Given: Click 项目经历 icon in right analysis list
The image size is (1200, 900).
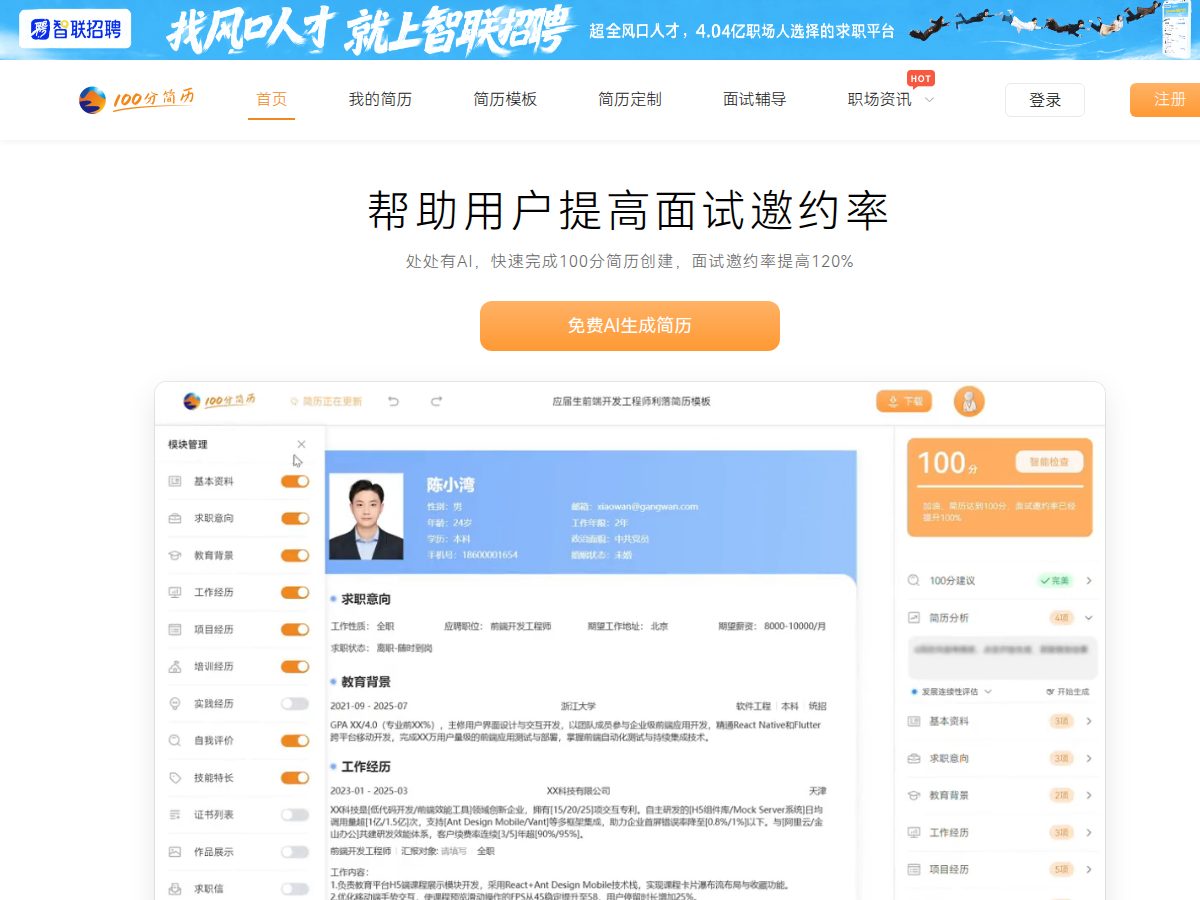Looking at the screenshot, I should pyautogui.click(x=913, y=869).
